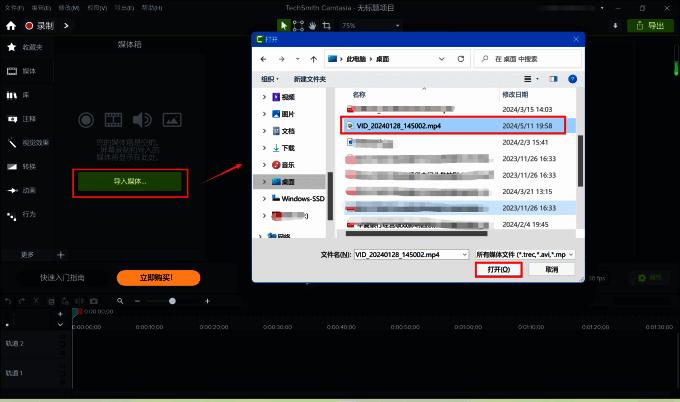Click the 打开 button in dialog
Viewport: 680px width, 402px height.
click(498, 269)
